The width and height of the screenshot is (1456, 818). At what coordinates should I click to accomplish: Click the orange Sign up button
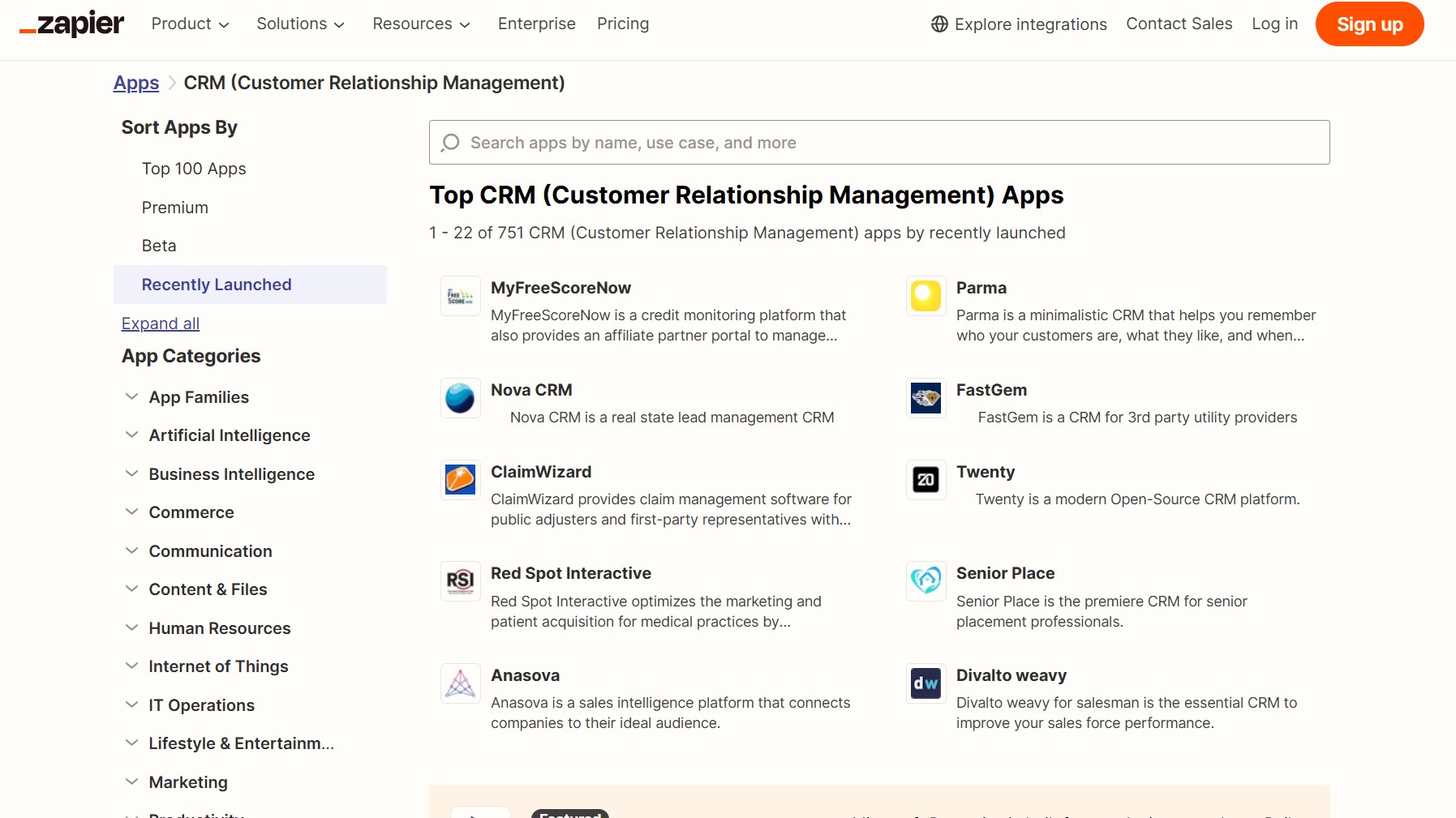pyautogui.click(x=1369, y=24)
